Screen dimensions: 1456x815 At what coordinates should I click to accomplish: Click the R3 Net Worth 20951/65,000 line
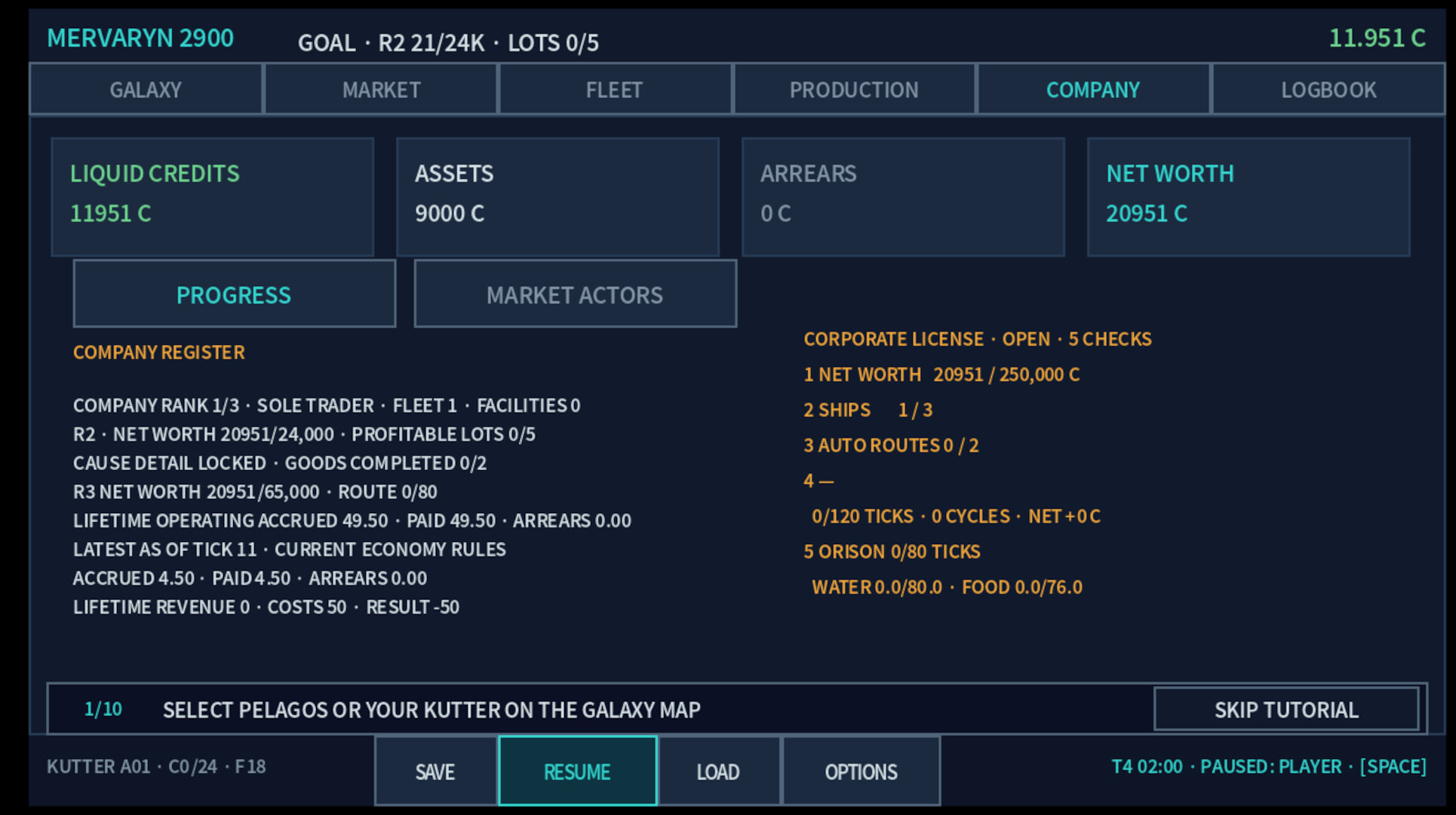(x=255, y=492)
